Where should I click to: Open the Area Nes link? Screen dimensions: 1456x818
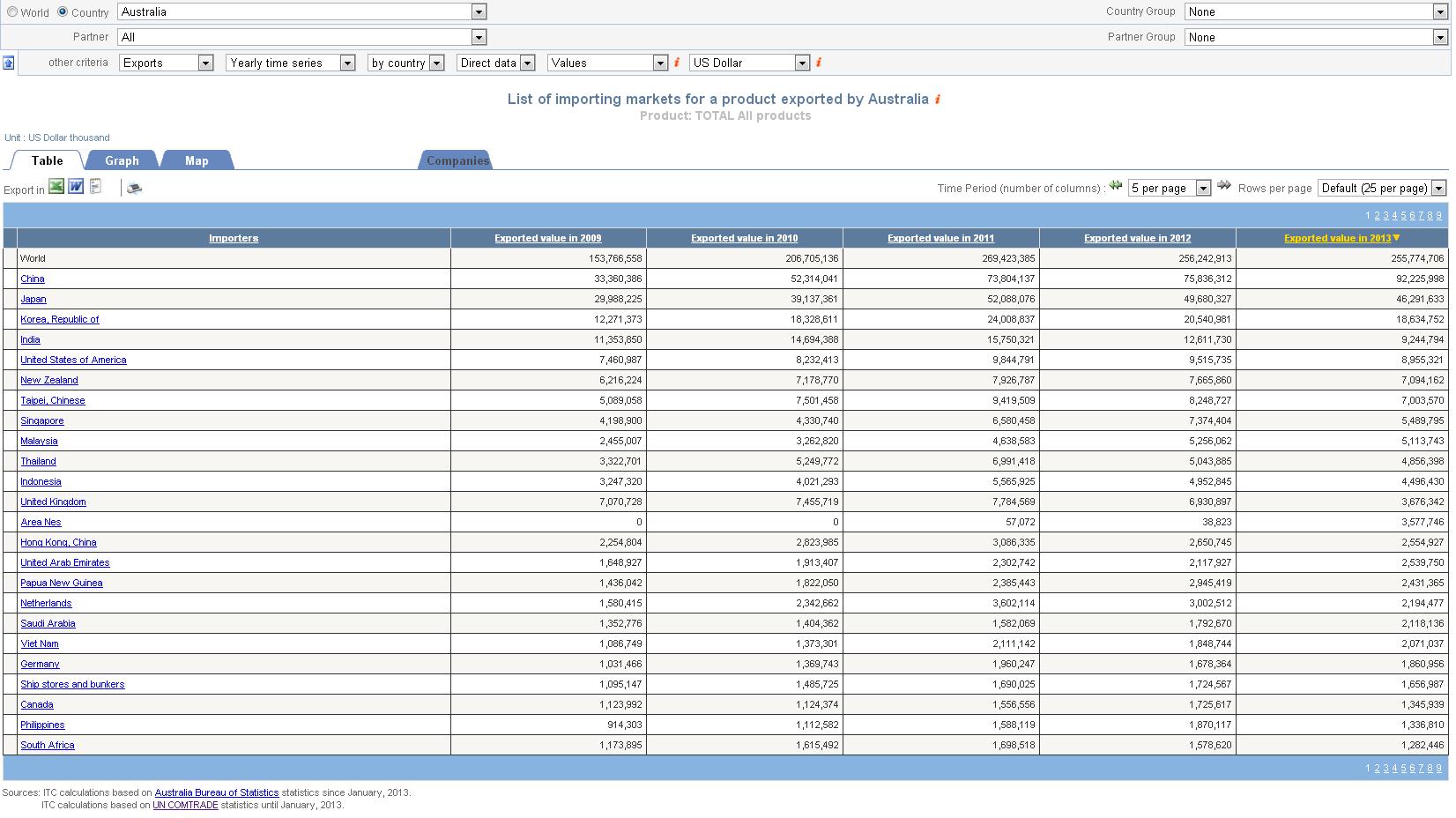pyautogui.click(x=41, y=522)
